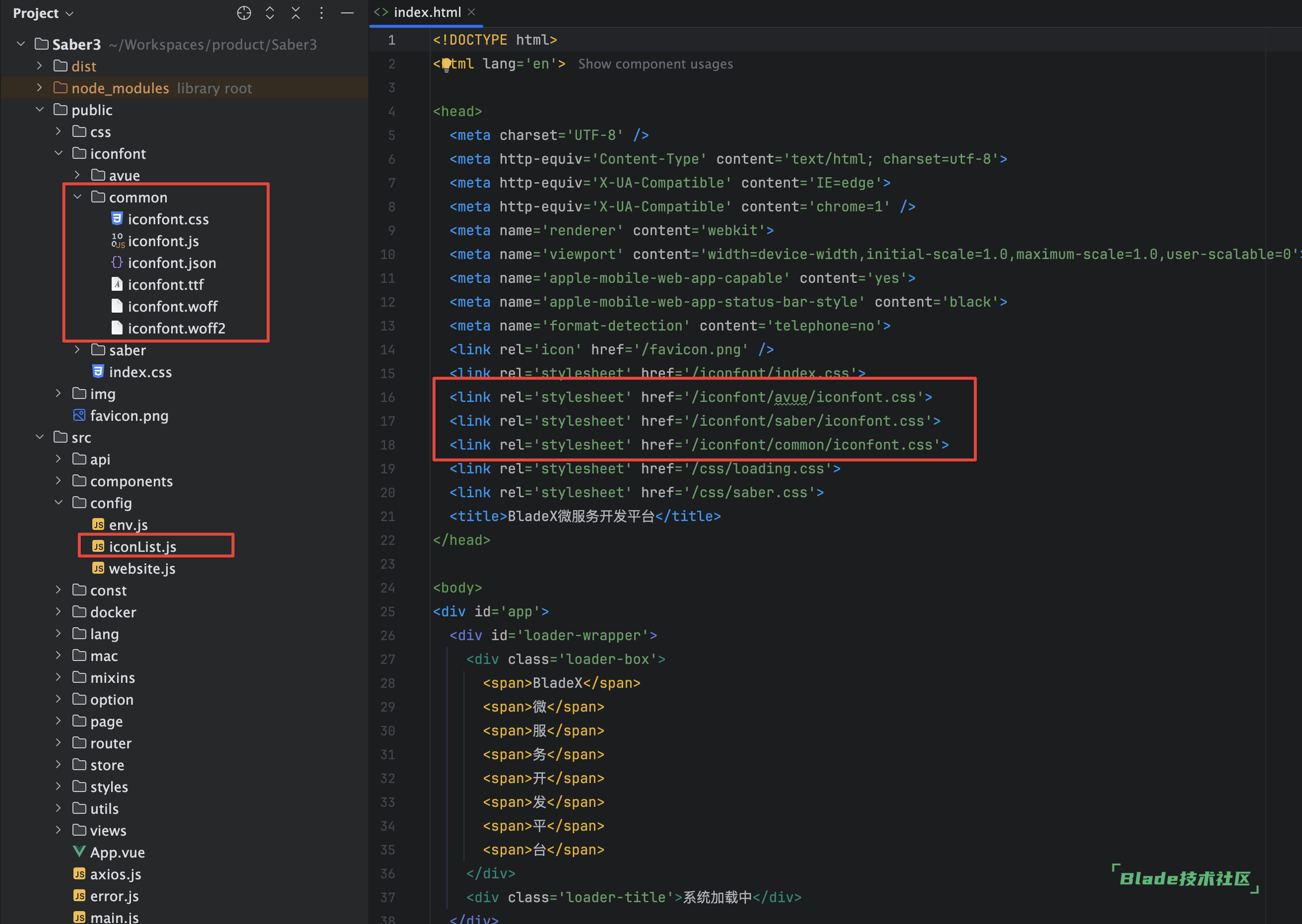Select the iconfont.js file icon
1302x924 pixels.
118,241
